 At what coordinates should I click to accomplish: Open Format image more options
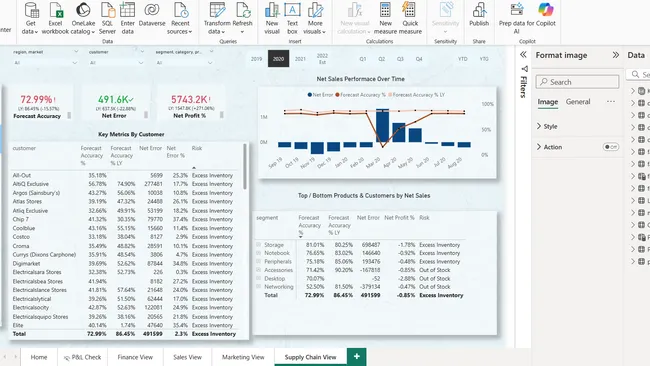[611, 102]
